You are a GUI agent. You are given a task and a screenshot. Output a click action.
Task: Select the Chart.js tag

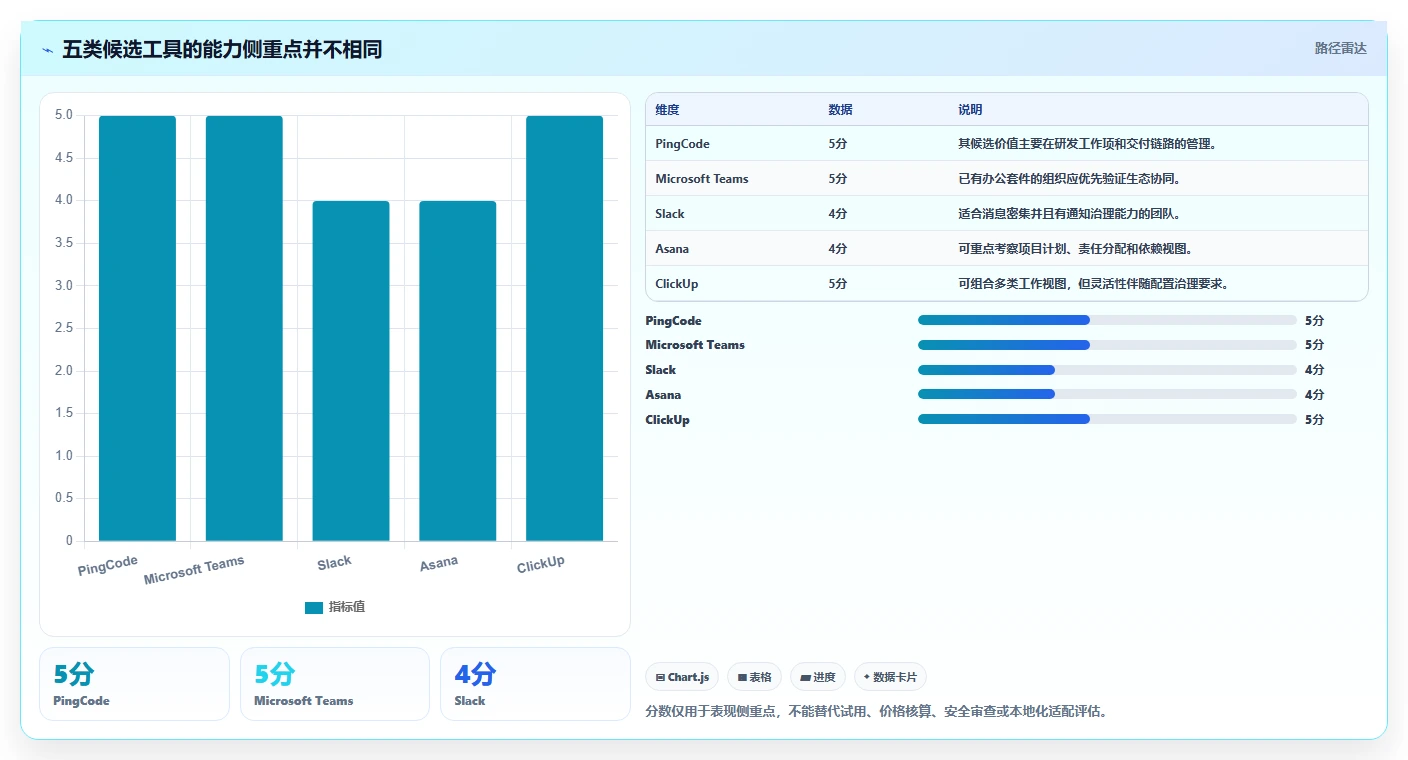682,677
